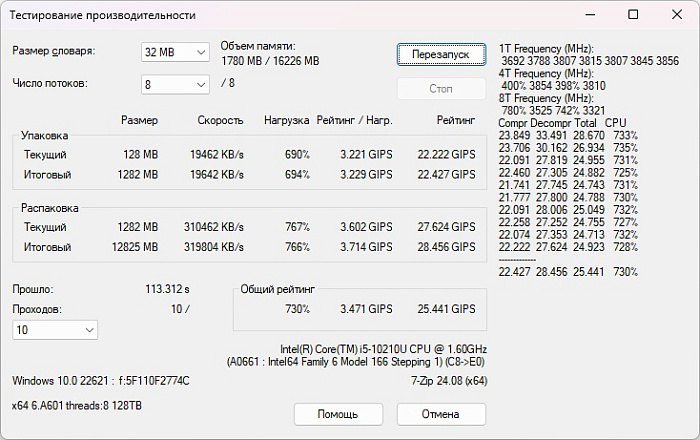Click the log summary row with 25.441
The height and width of the screenshot is (440, 700).
[x=568, y=272]
